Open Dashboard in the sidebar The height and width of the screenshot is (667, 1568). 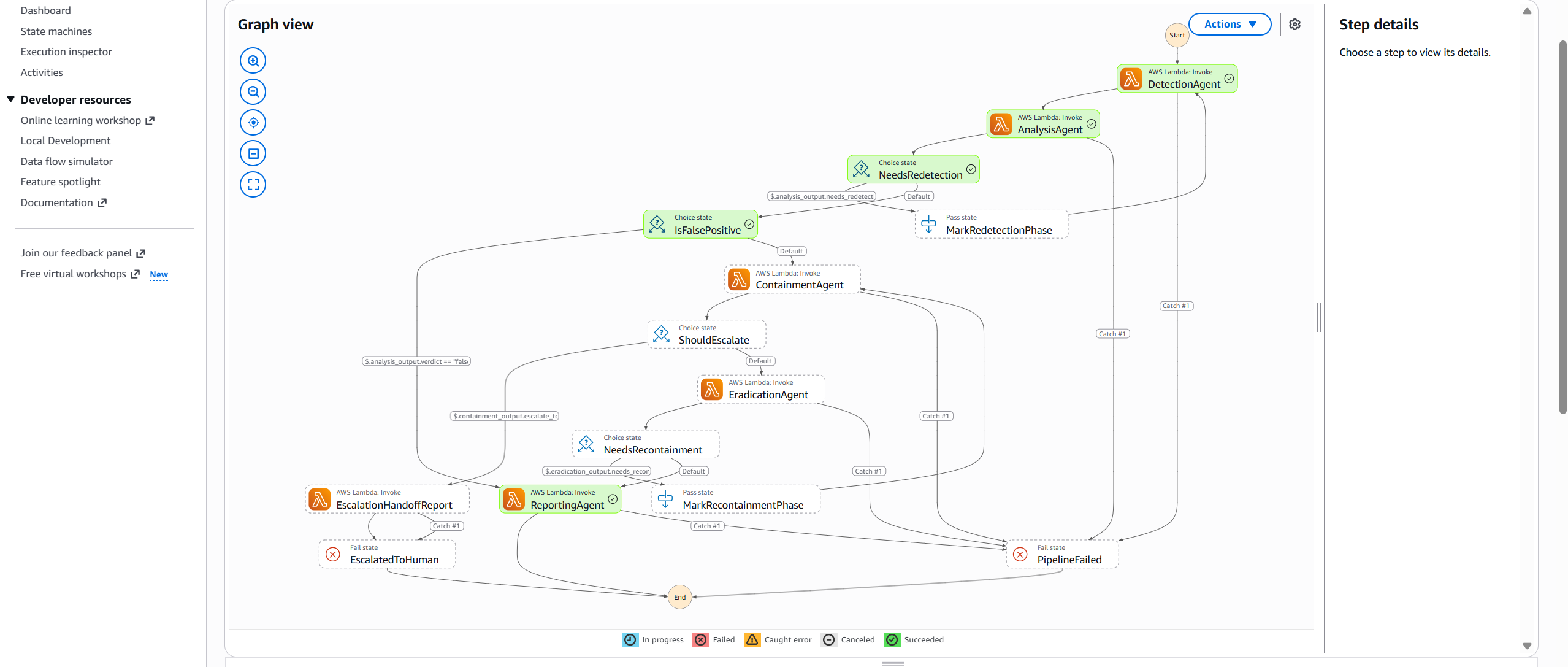(x=46, y=10)
